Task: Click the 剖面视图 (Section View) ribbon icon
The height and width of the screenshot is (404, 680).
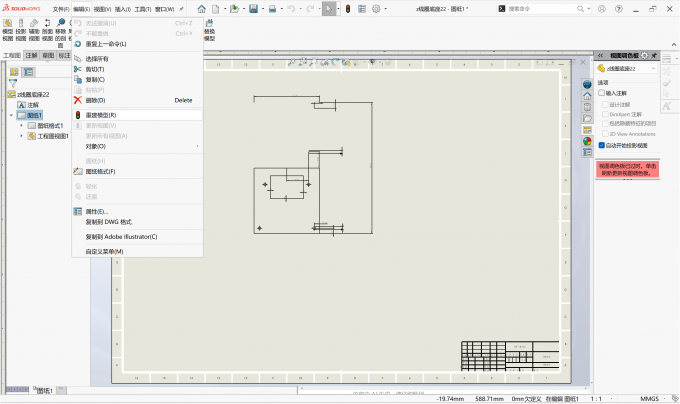Action: pyautogui.click(x=47, y=30)
